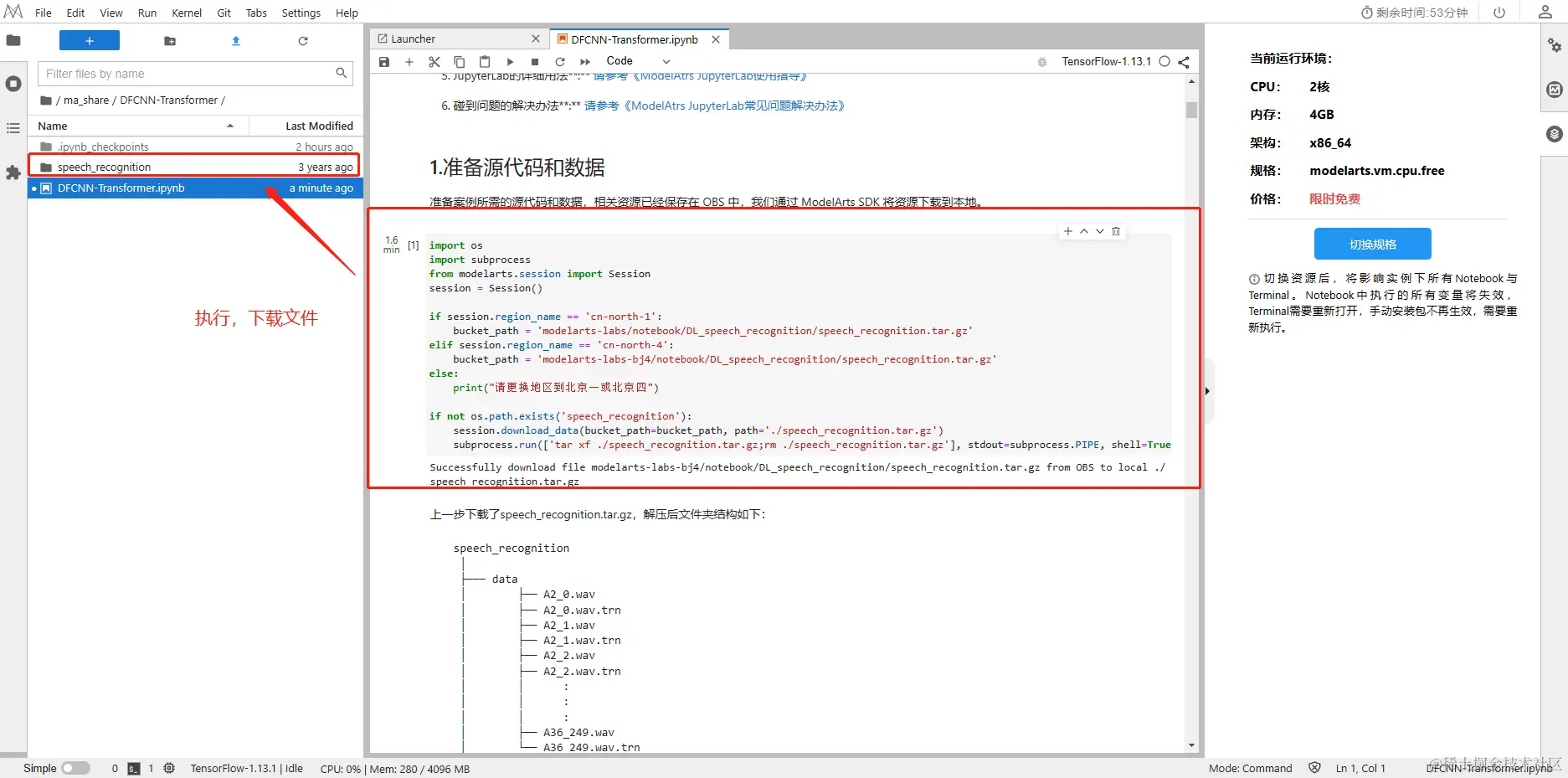Show the table of contents panel
Image resolution: width=1568 pixels, height=778 pixels.
(13, 128)
